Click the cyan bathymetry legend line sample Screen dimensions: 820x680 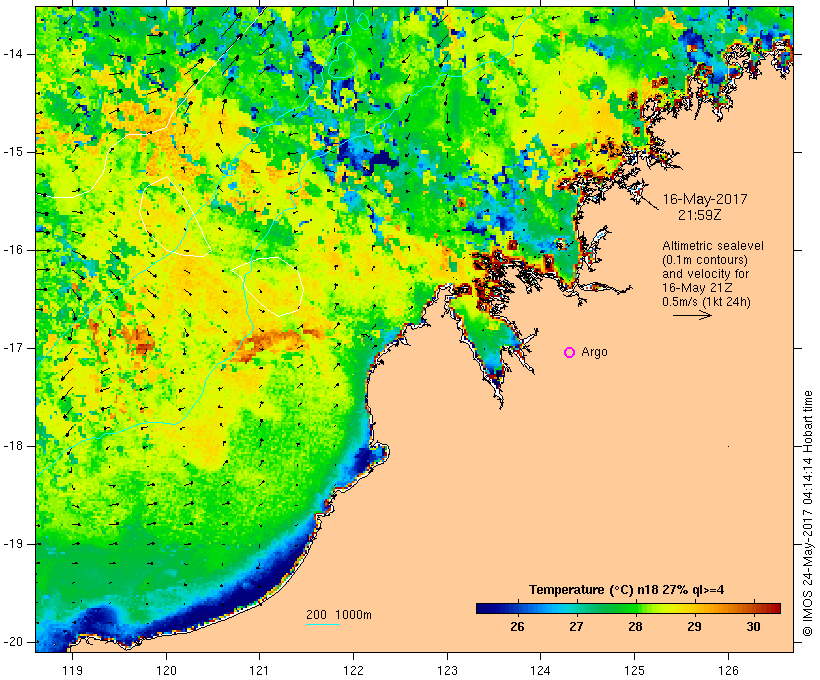(x=323, y=624)
